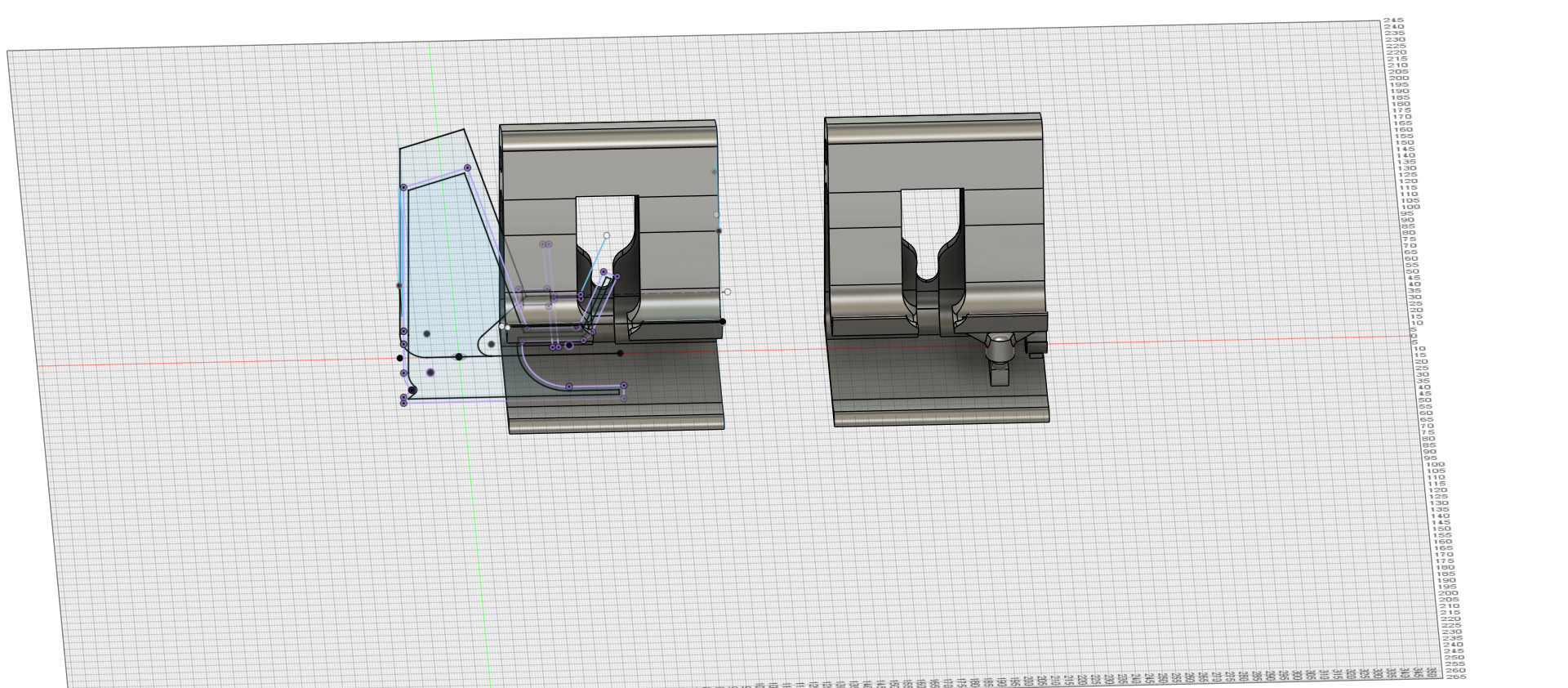This screenshot has height=688, width=1568.
Task: Select the purple sketch point at the profile's top corner
Action: (x=467, y=168)
